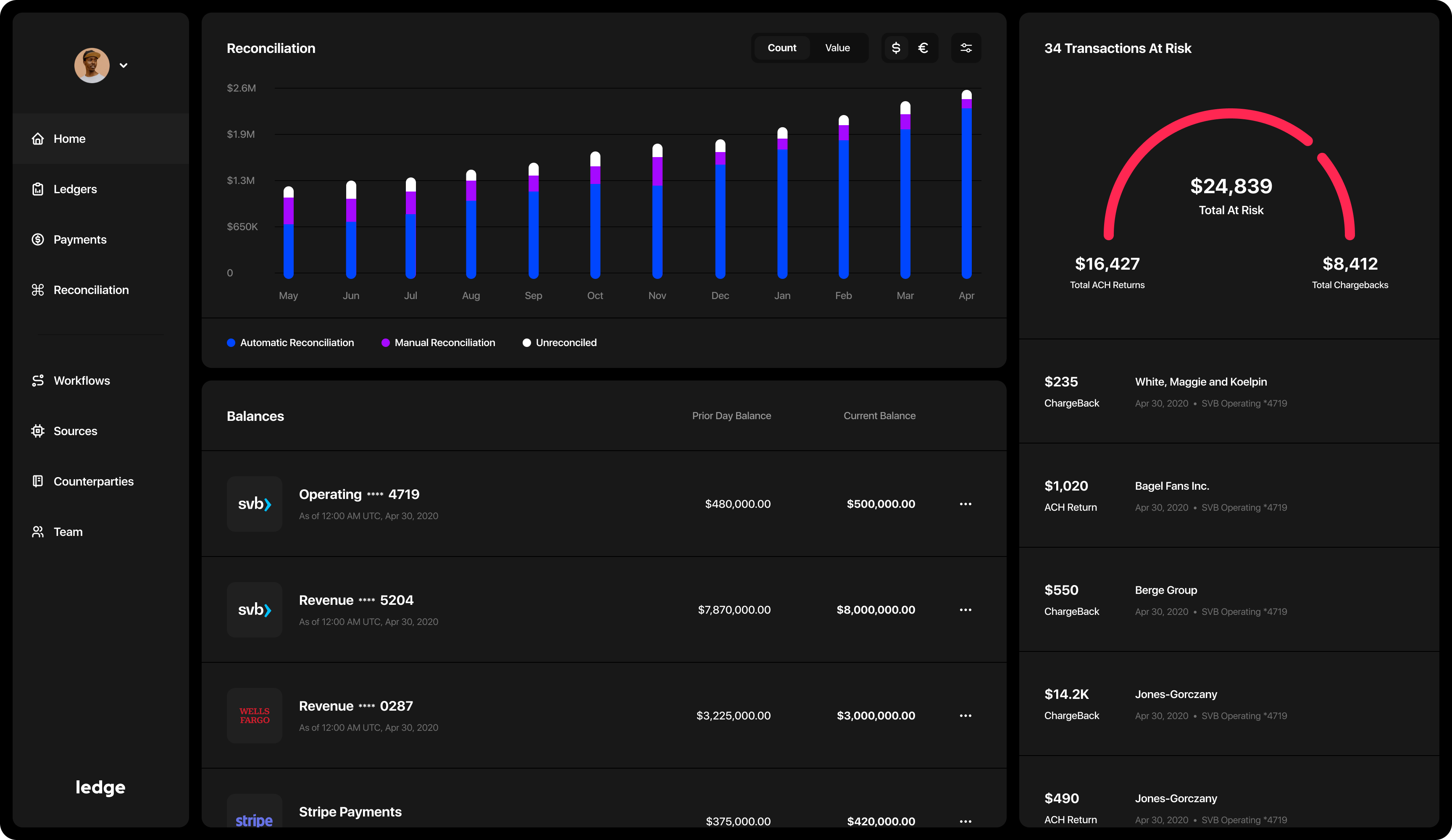This screenshot has width=1452, height=840.
Task: Switch currency to Euro
Action: (923, 48)
